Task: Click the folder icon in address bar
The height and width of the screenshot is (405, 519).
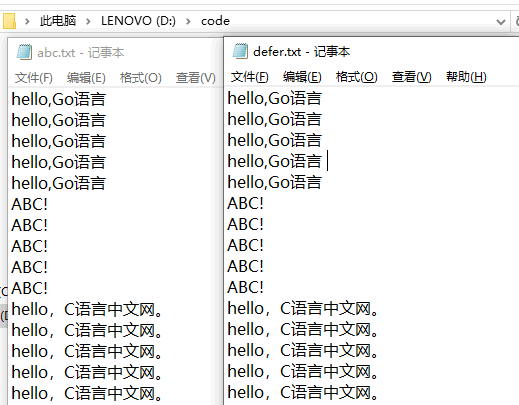Action: tap(9, 21)
